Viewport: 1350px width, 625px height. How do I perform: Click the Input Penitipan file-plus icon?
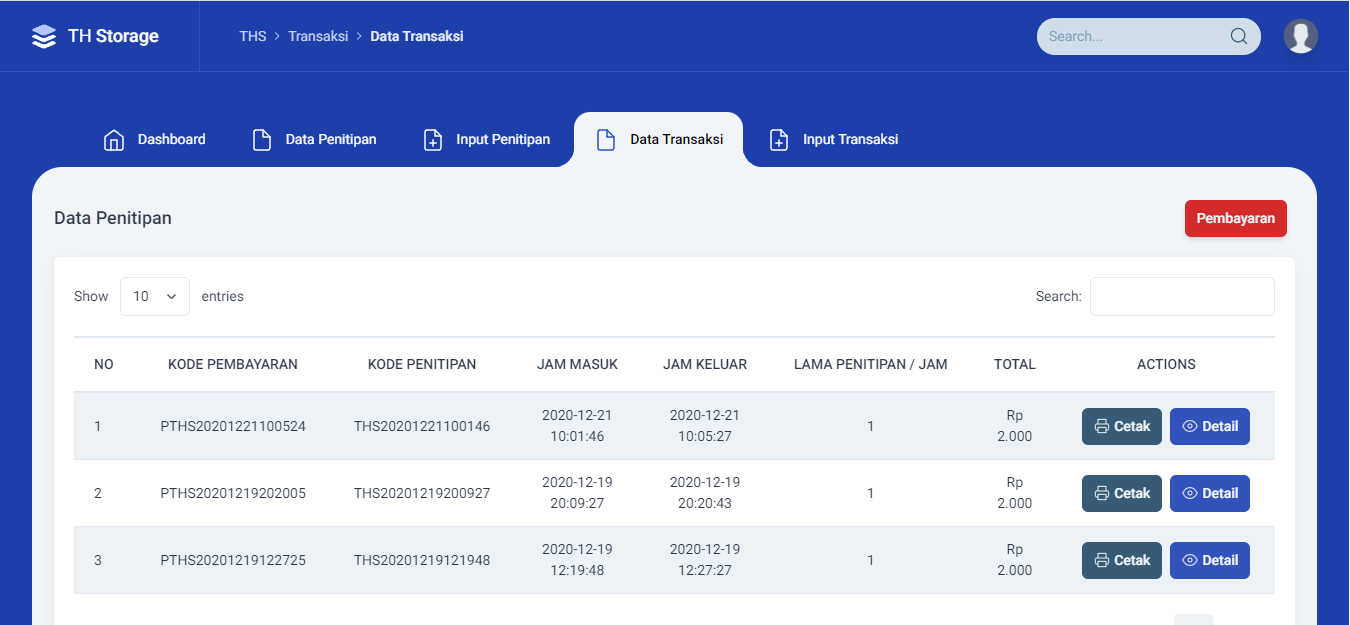pos(433,140)
